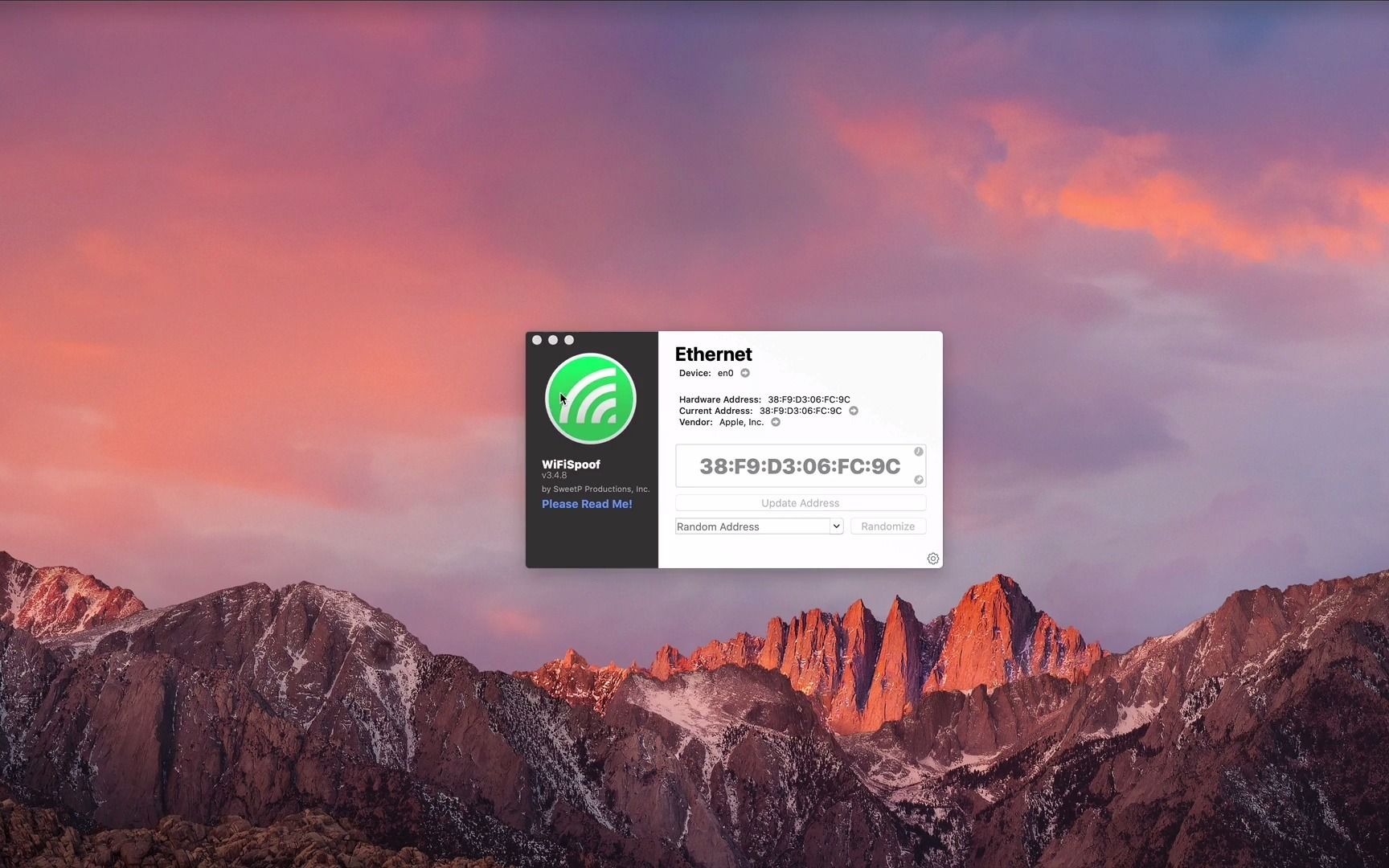
Task: Click the WiFiSpoof app name text
Action: click(571, 465)
